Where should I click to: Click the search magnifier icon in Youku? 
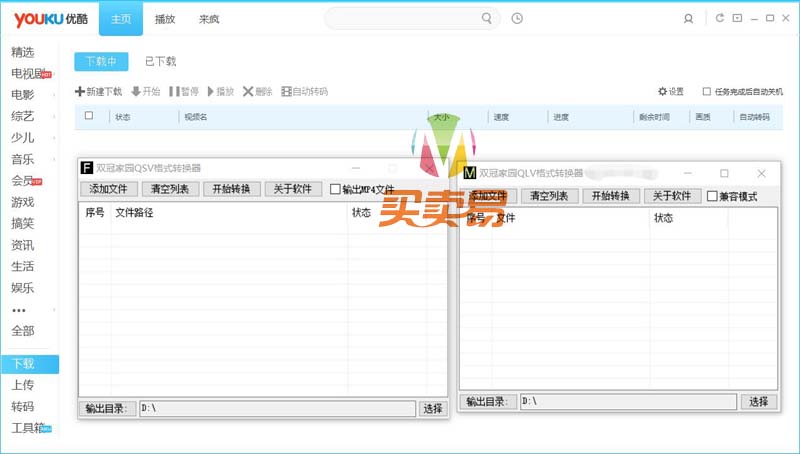(x=487, y=18)
